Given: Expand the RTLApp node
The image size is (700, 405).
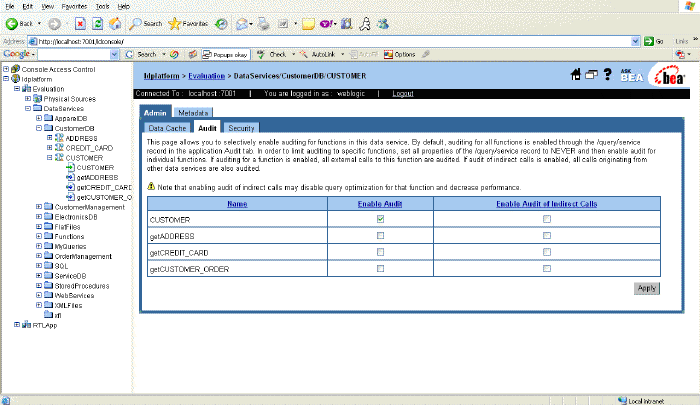Looking at the screenshot, I should tap(17, 325).
